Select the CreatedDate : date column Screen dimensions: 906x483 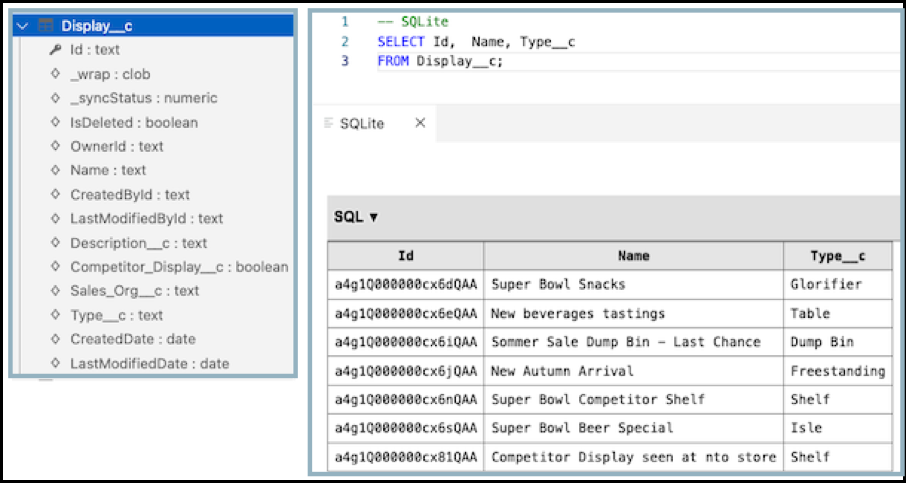133,339
